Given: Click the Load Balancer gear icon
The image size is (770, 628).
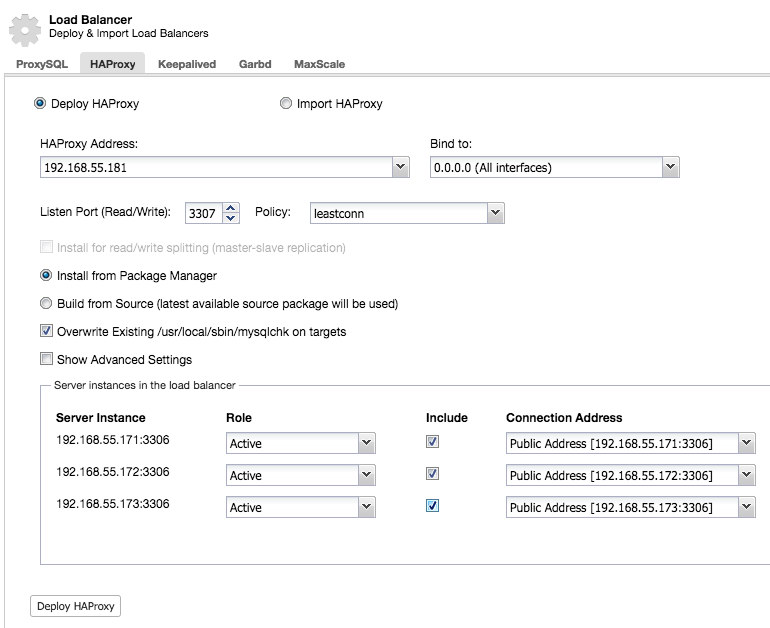Looking at the screenshot, I should click(25, 29).
